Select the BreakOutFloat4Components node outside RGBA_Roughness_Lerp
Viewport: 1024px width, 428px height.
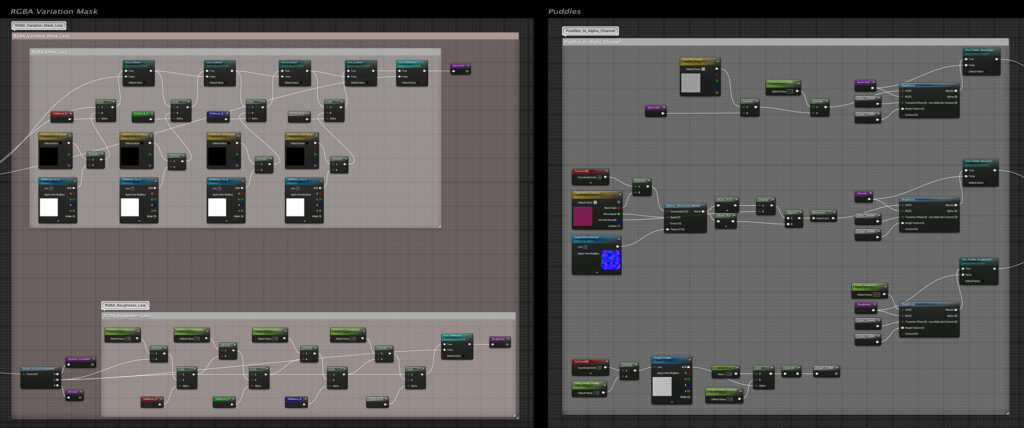pos(39,378)
